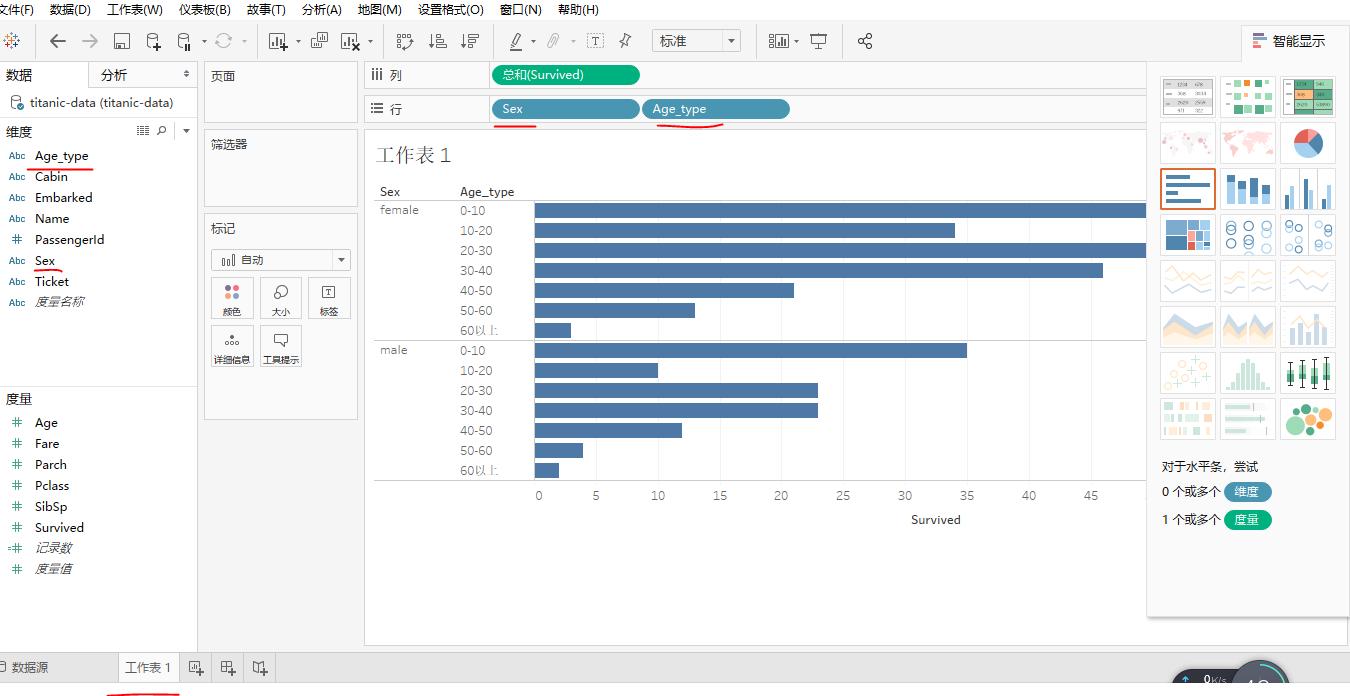
Task: Click the Age_type pill on rows shelf
Action: click(716, 109)
